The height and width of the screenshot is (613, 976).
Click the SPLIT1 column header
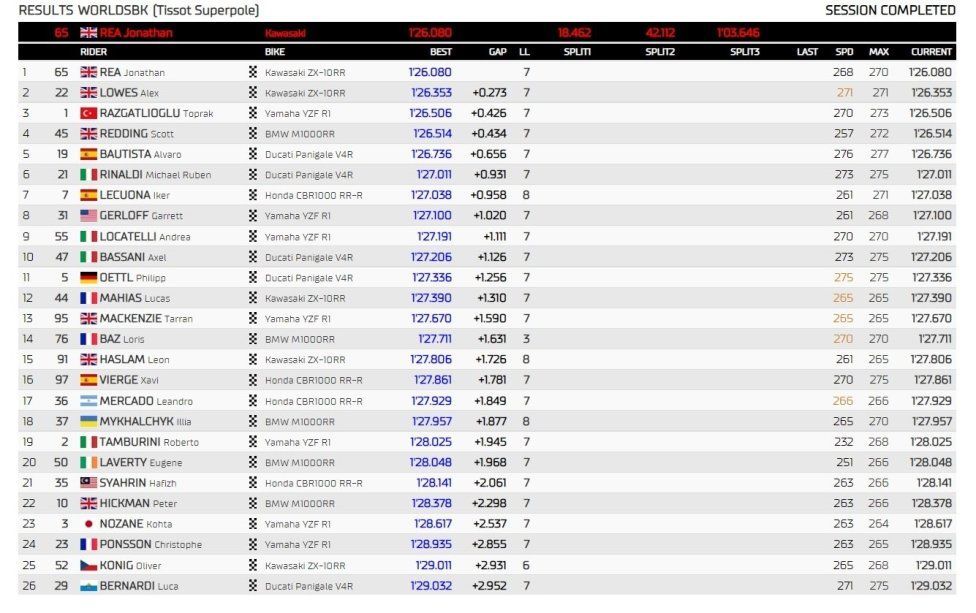577,52
